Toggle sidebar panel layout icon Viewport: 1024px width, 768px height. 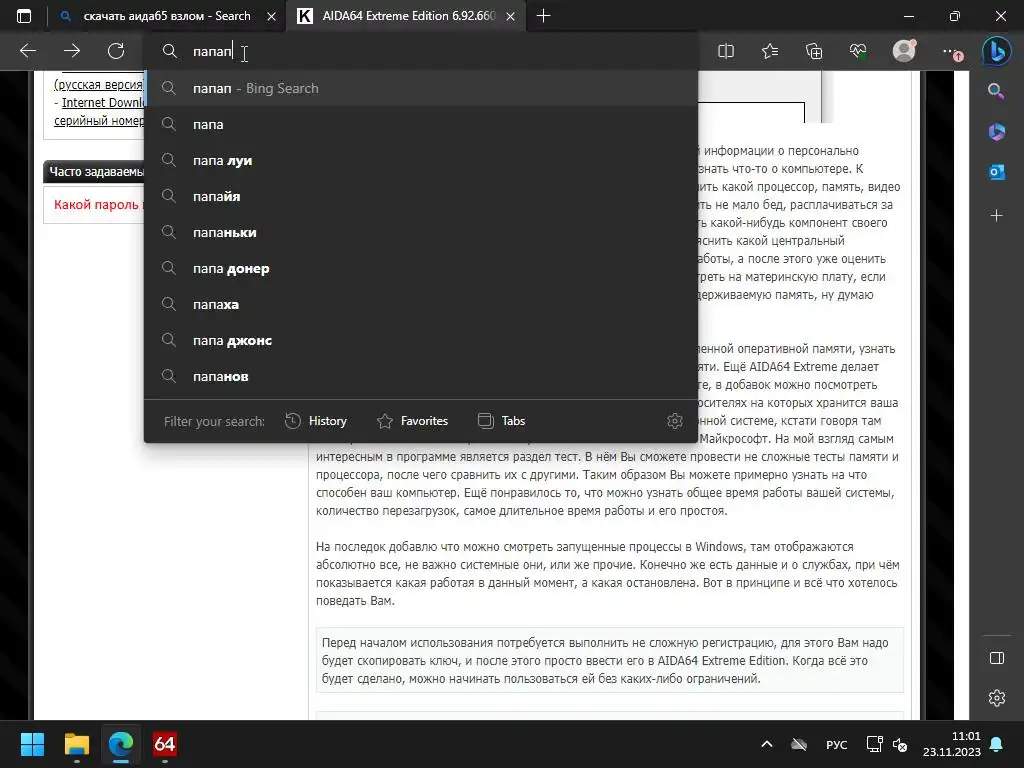point(997,658)
